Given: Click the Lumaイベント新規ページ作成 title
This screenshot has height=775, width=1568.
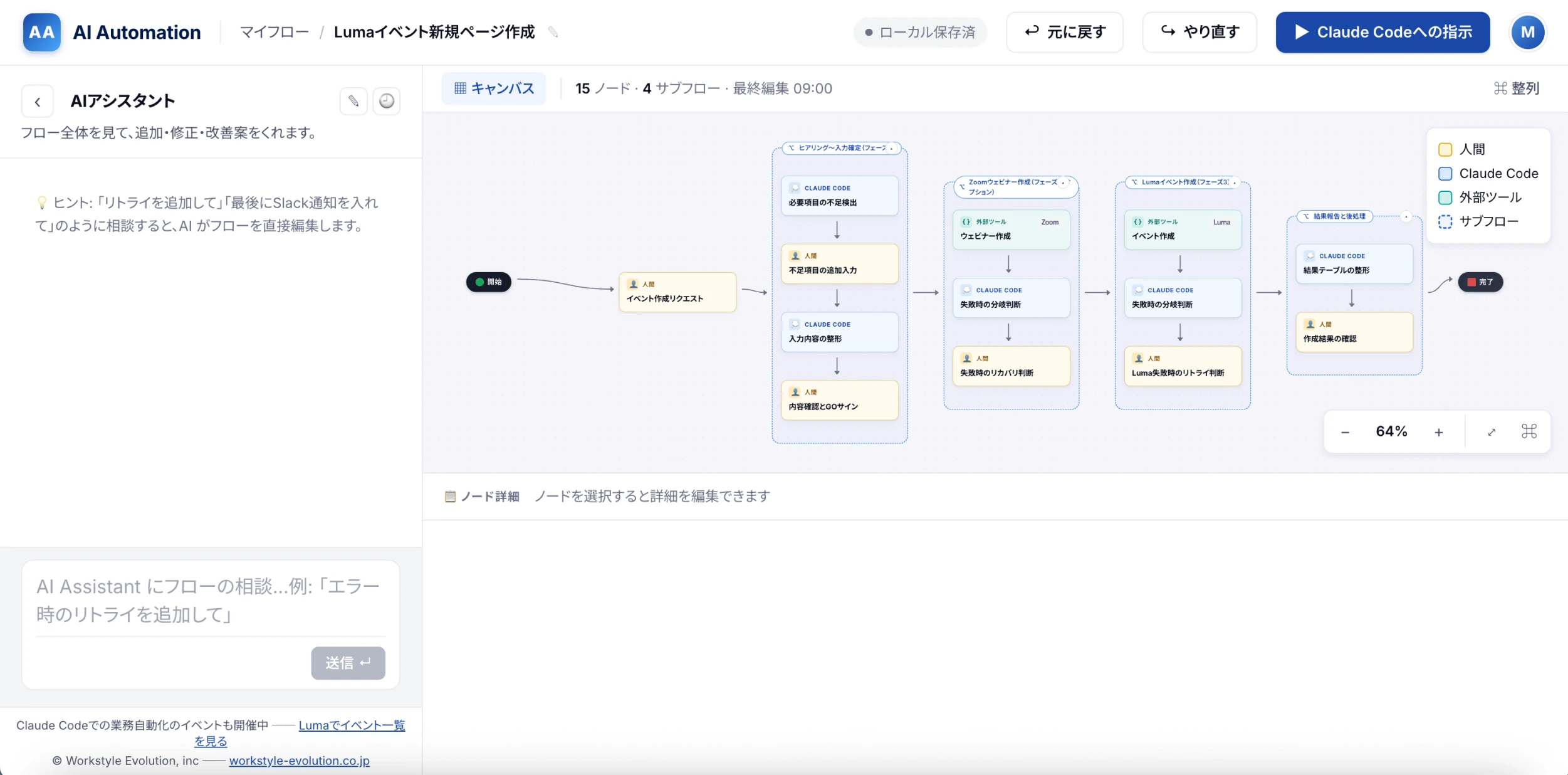Looking at the screenshot, I should [x=434, y=32].
